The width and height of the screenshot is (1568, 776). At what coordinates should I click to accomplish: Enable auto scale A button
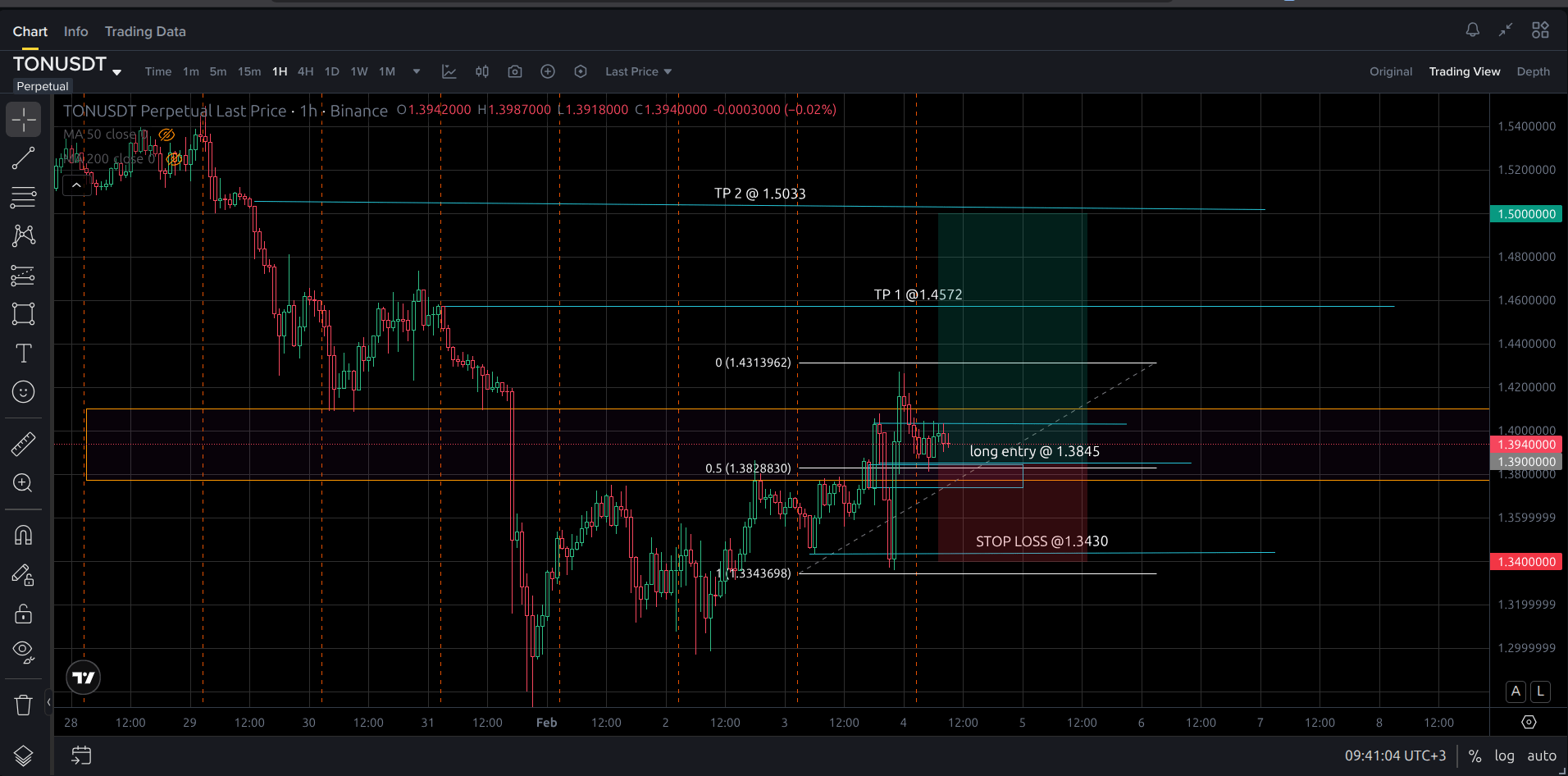click(1516, 691)
